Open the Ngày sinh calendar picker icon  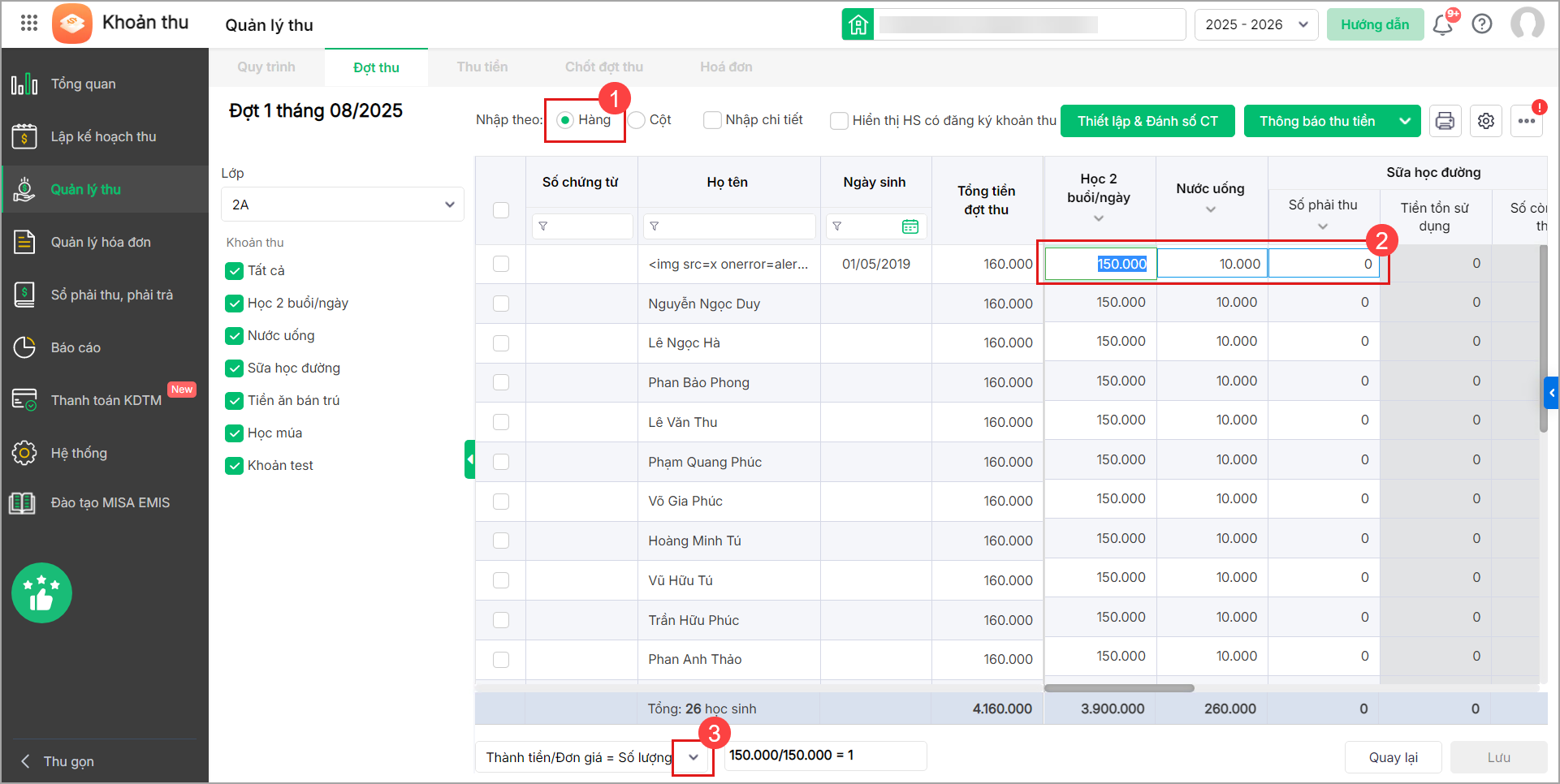(x=910, y=226)
